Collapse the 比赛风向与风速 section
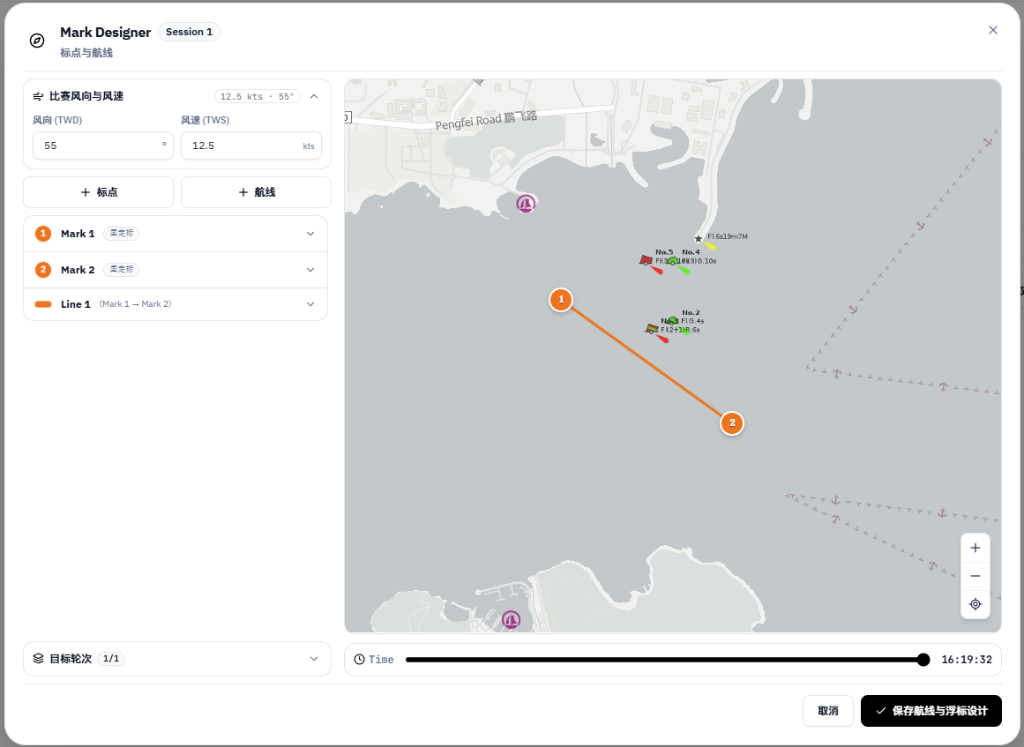The height and width of the screenshot is (747, 1024). [314, 96]
